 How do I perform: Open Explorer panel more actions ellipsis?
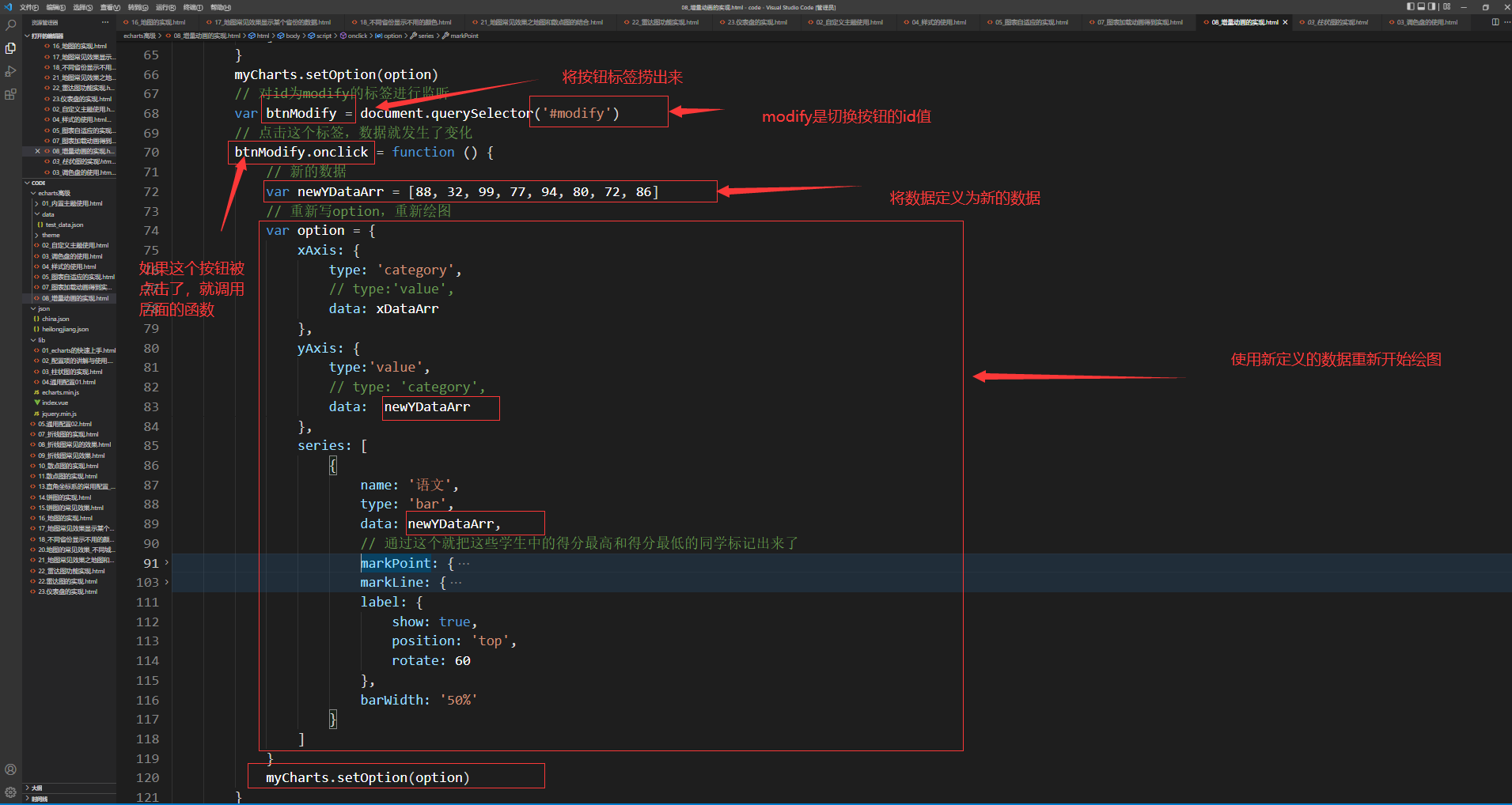pos(105,22)
